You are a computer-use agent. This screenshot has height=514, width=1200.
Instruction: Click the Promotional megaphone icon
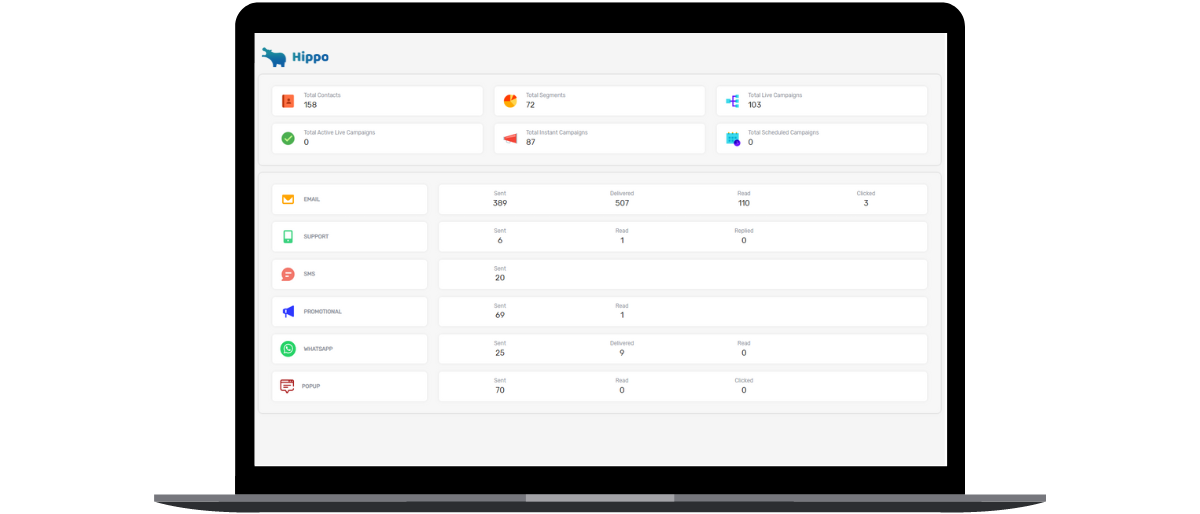[x=288, y=311]
